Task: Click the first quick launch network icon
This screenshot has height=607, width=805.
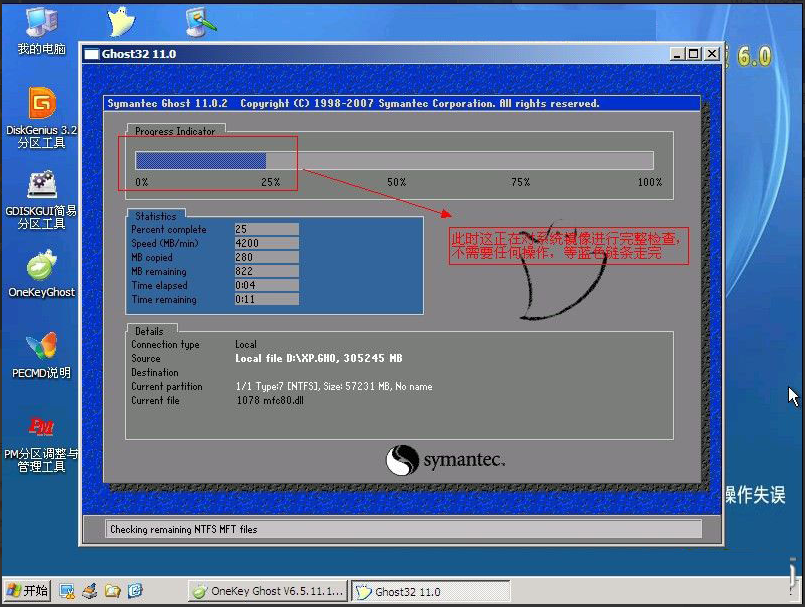Action: 68,591
